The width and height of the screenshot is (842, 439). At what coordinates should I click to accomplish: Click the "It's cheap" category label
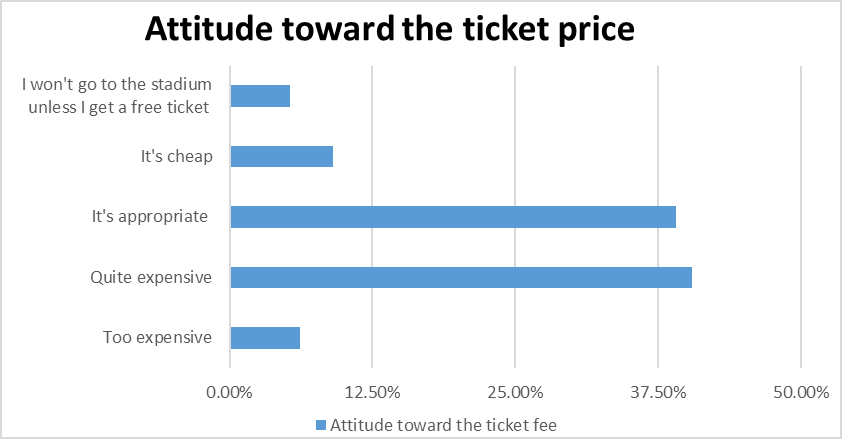[176, 156]
